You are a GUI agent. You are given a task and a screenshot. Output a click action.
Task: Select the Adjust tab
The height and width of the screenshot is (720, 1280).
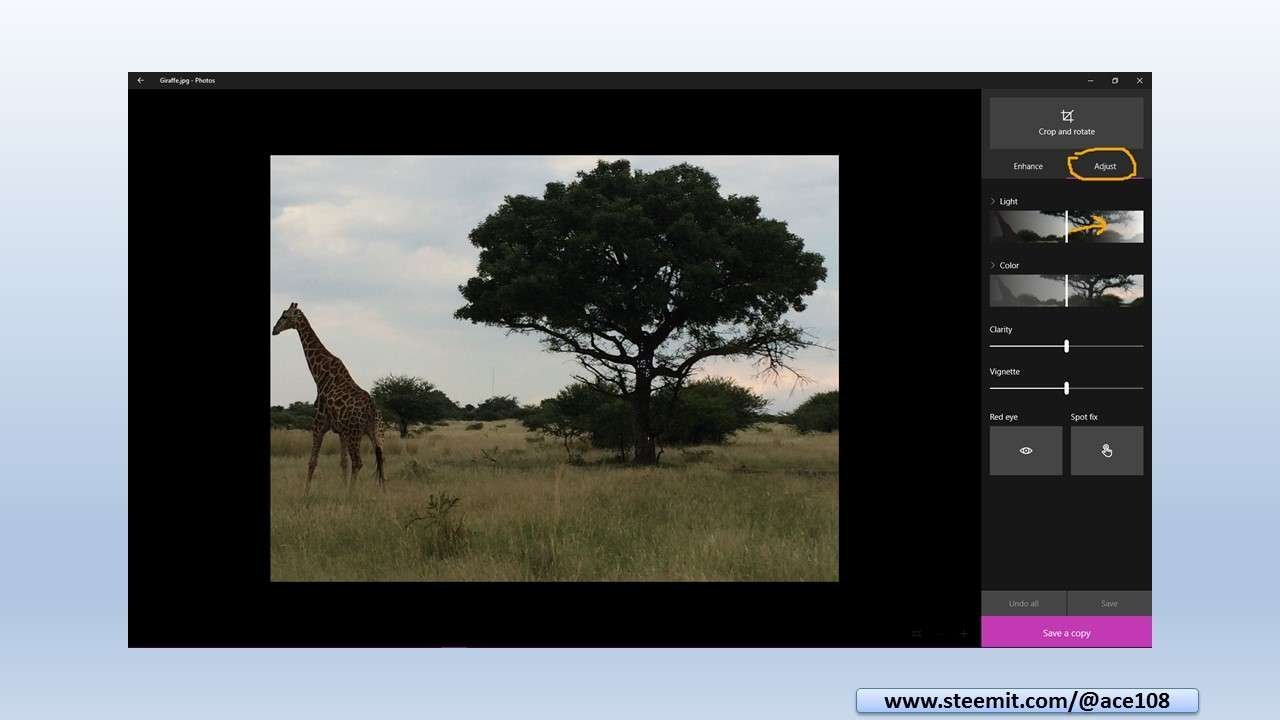(x=1105, y=166)
